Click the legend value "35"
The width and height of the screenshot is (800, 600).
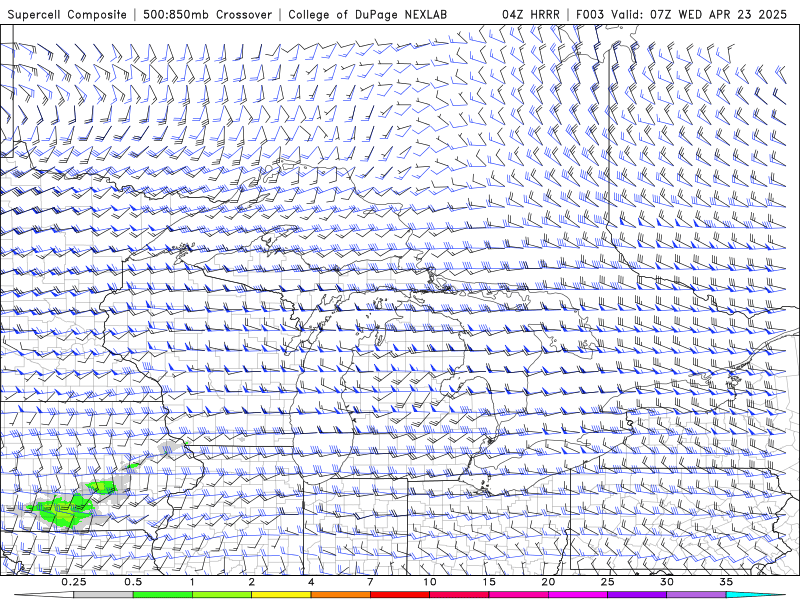tap(727, 582)
